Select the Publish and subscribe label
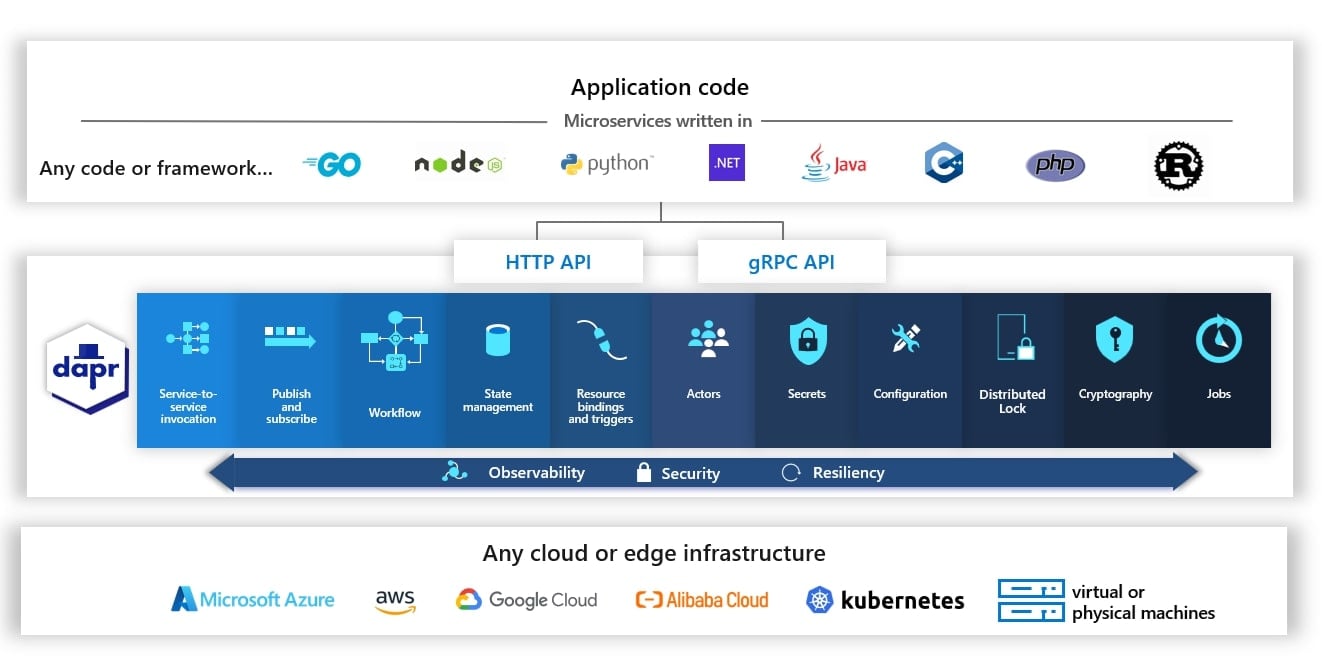1322x665 pixels. coord(291,406)
